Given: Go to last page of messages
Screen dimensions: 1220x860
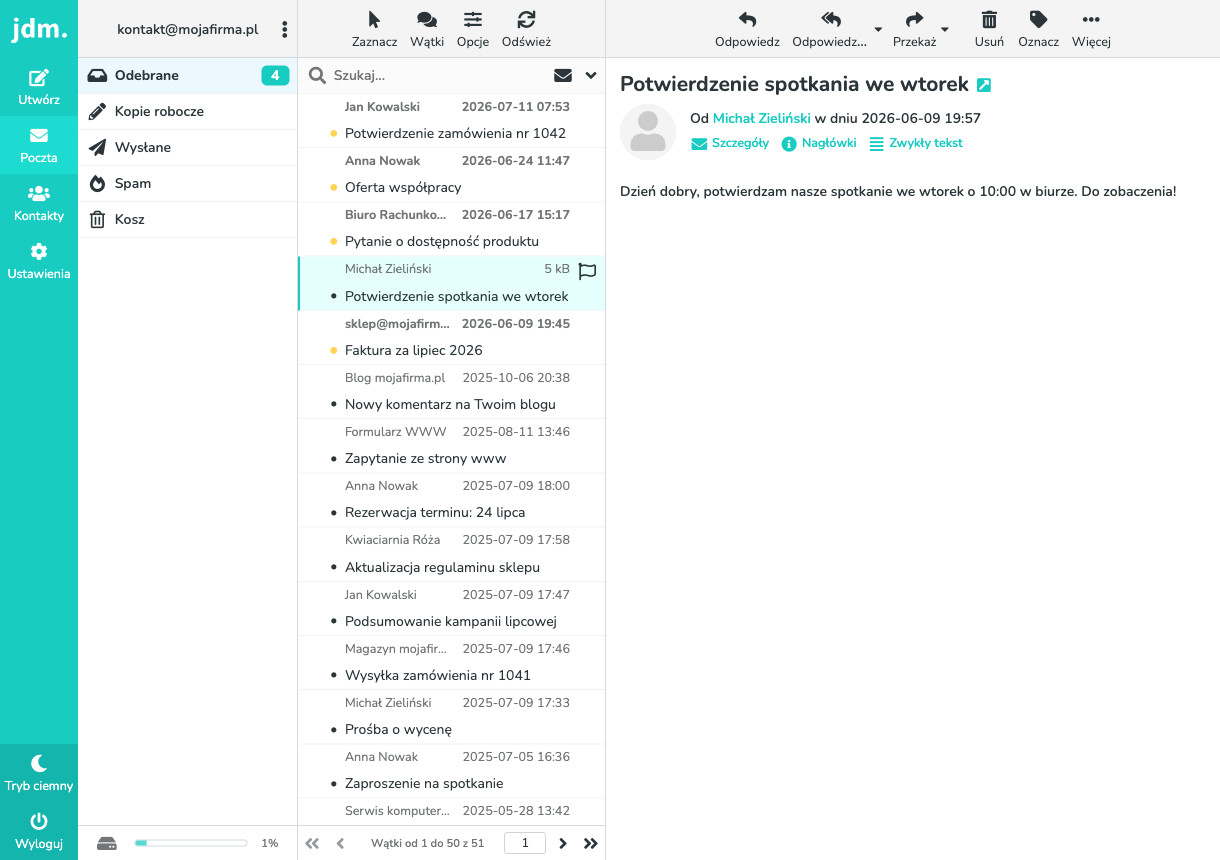Looking at the screenshot, I should tap(591, 843).
